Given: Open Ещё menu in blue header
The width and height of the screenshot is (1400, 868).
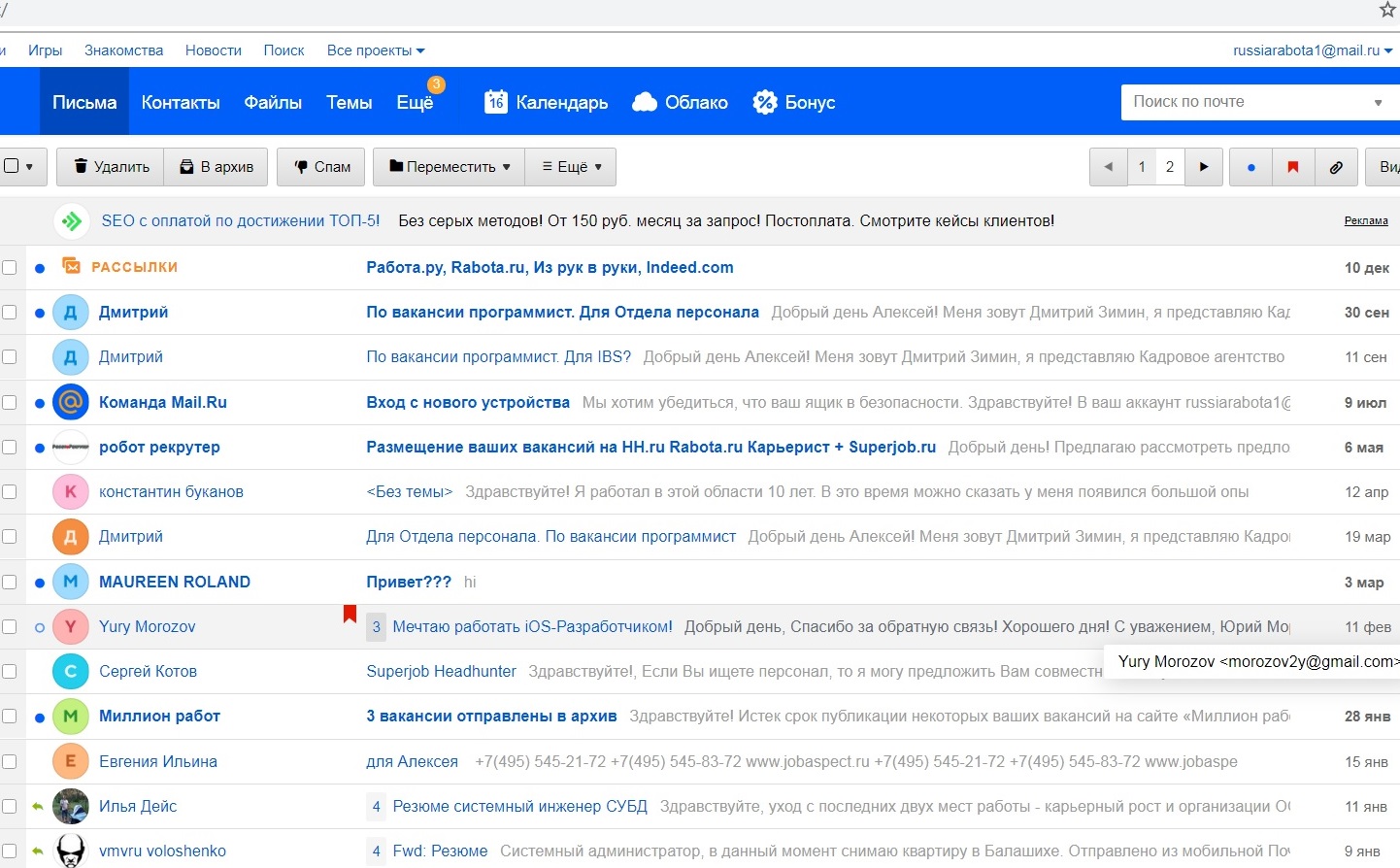Looking at the screenshot, I should tap(415, 102).
